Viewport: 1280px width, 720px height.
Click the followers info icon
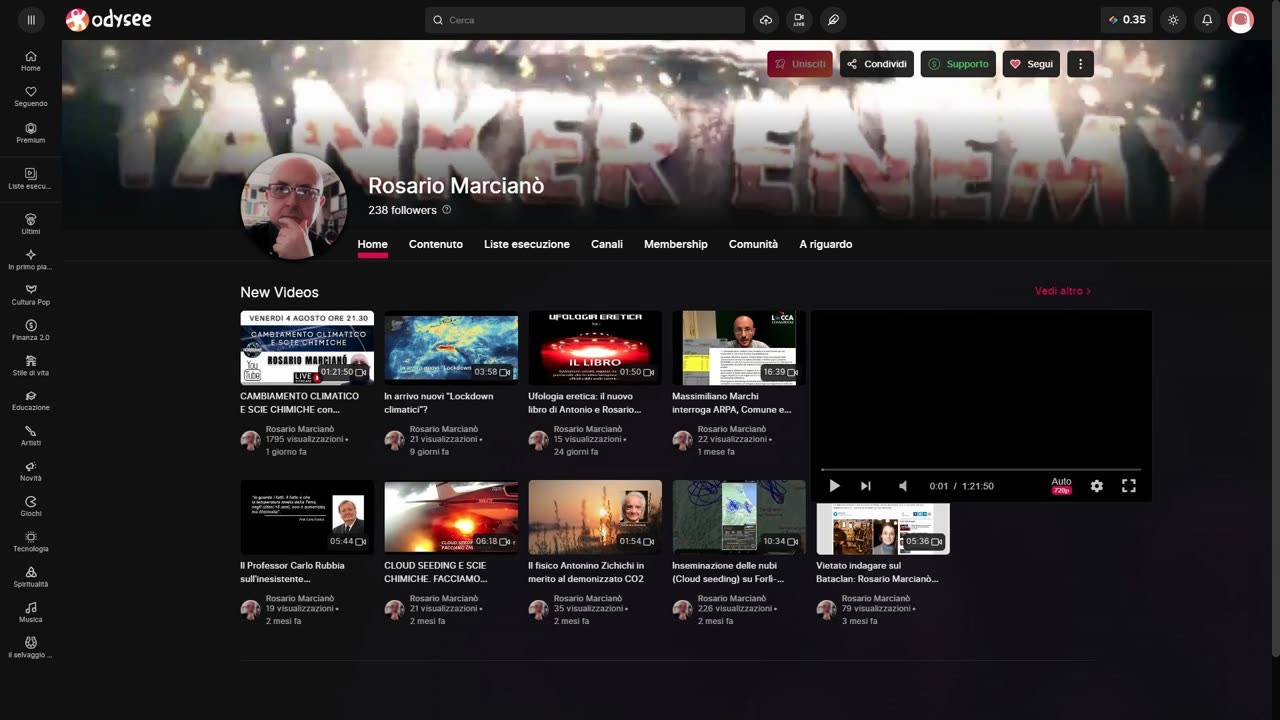pyautogui.click(x=447, y=210)
